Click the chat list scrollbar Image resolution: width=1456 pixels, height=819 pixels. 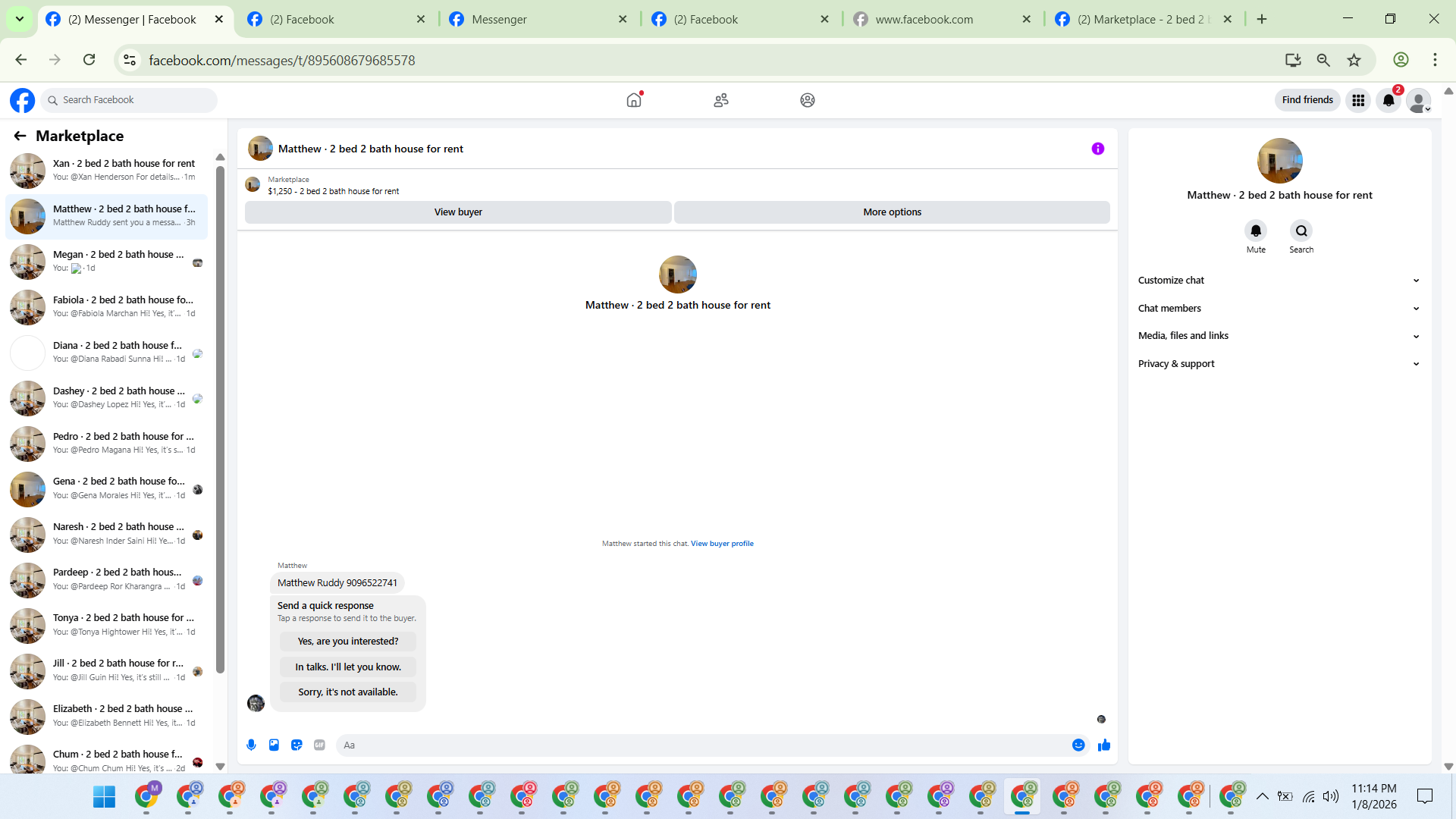click(x=221, y=419)
